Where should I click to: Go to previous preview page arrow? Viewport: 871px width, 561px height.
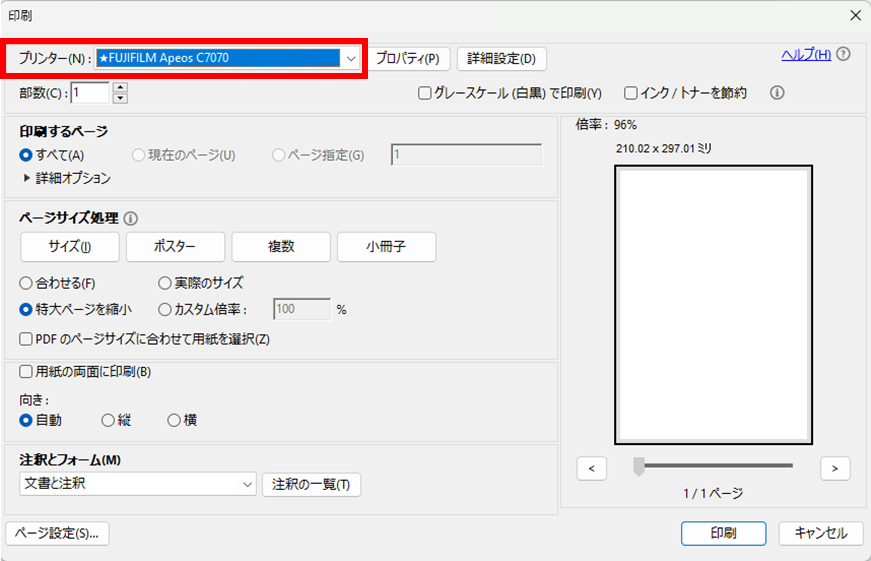592,469
